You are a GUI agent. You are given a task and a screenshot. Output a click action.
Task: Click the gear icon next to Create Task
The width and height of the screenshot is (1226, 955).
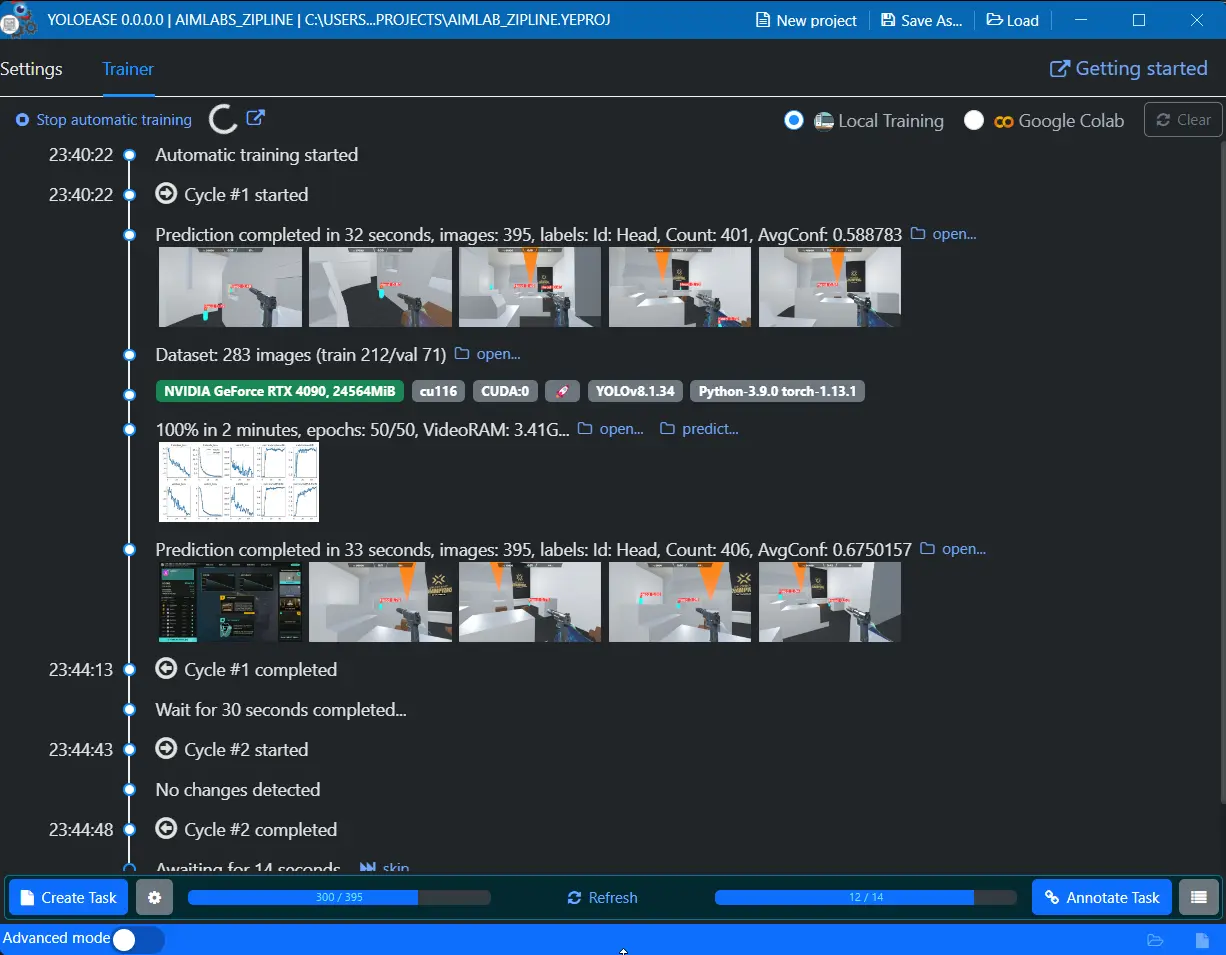[x=154, y=897]
